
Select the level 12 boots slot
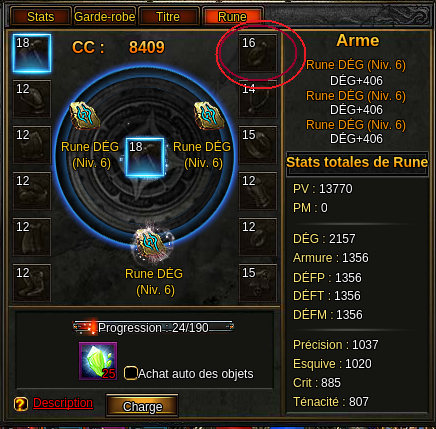coord(32,283)
